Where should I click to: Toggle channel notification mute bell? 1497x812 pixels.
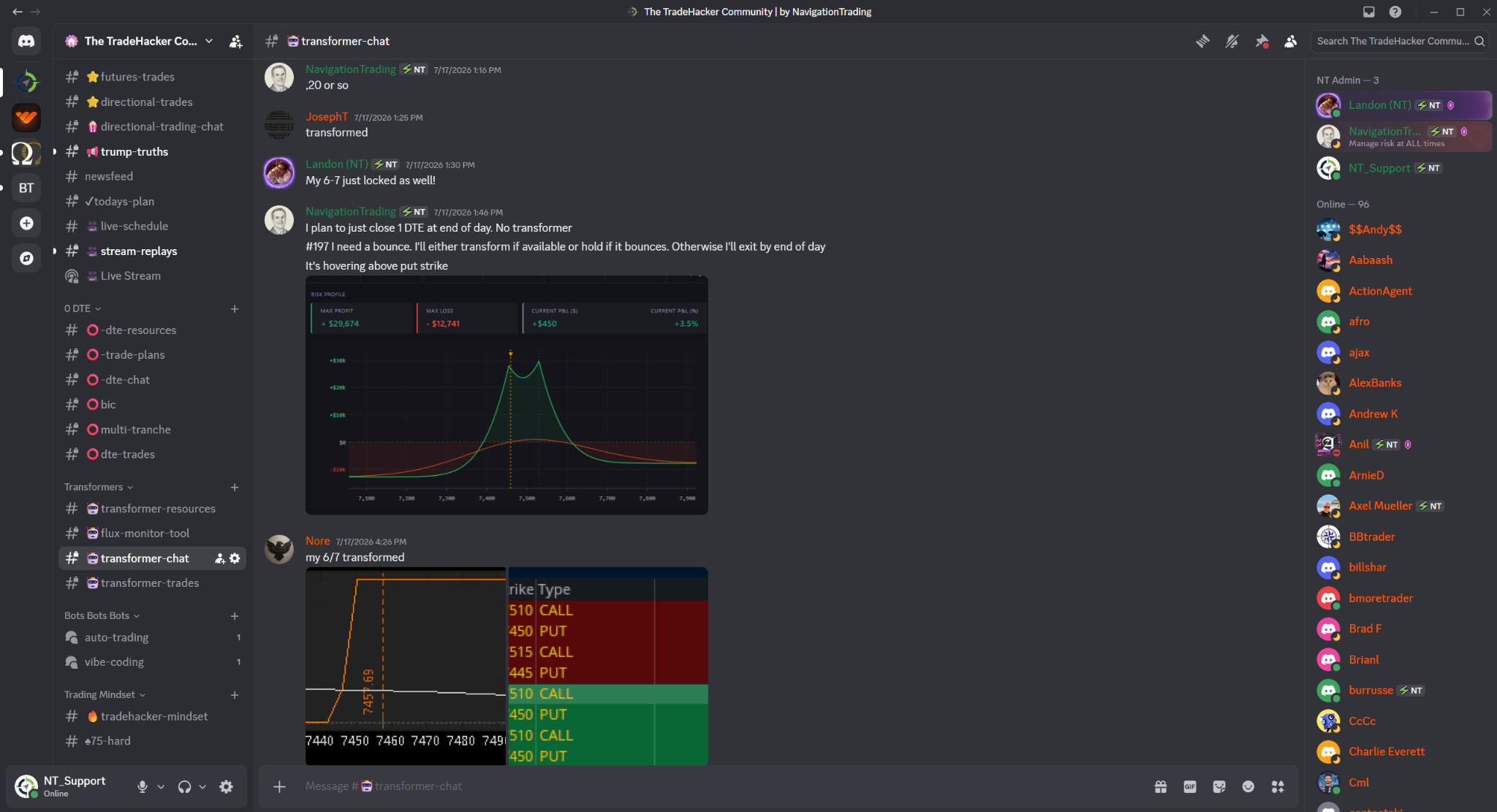1232,41
